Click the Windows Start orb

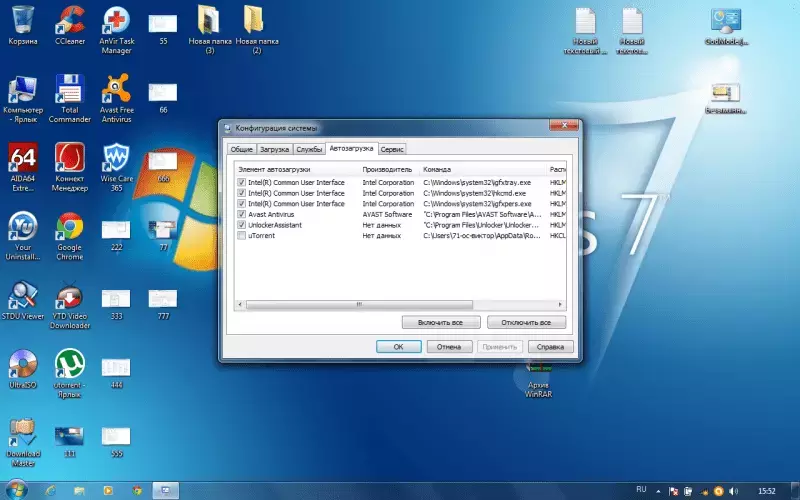point(16,490)
